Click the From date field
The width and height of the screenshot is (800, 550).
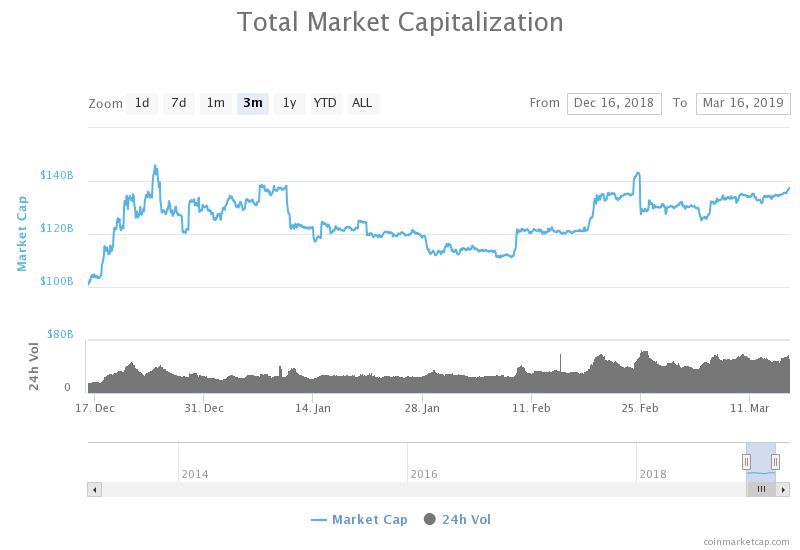[x=614, y=103]
